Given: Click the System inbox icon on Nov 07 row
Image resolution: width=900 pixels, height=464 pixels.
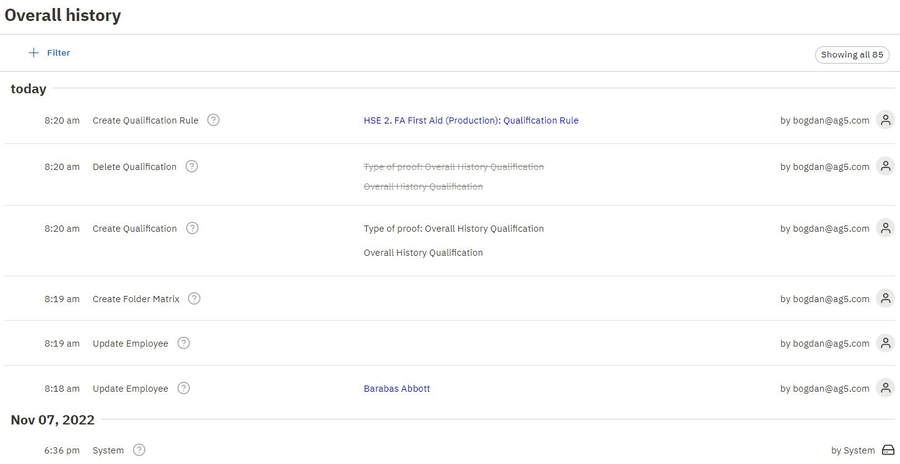Looking at the screenshot, I should (887, 450).
